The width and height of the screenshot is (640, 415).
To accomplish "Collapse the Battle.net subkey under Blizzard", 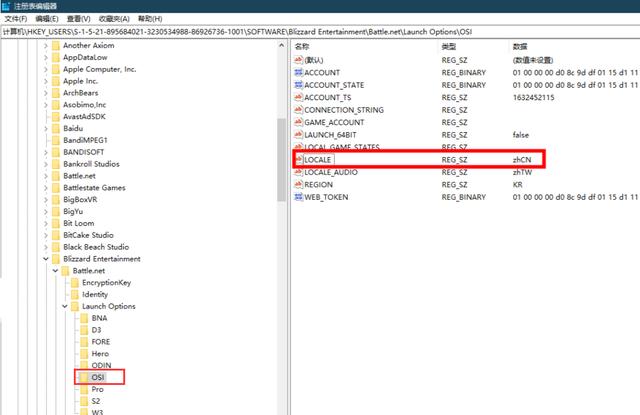I will [x=56, y=271].
